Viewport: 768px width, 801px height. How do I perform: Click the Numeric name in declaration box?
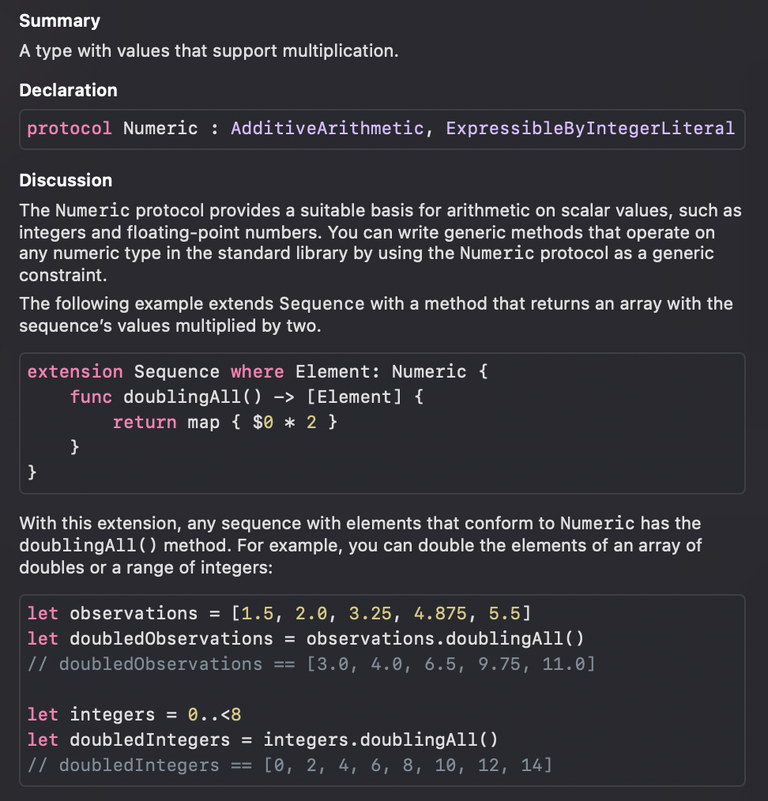(x=160, y=128)
